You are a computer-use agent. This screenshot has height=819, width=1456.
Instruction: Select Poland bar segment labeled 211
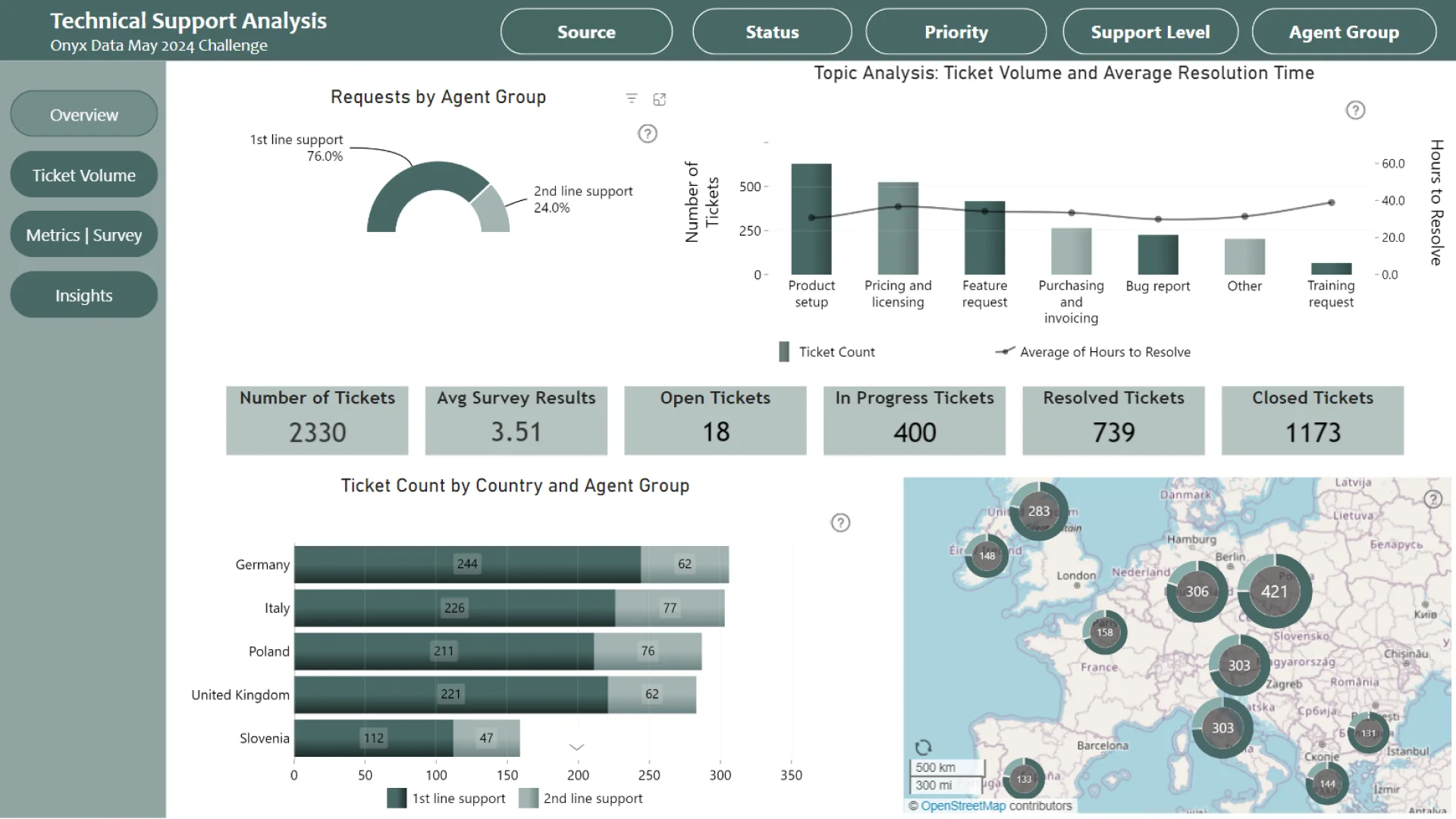click(444, 651)
